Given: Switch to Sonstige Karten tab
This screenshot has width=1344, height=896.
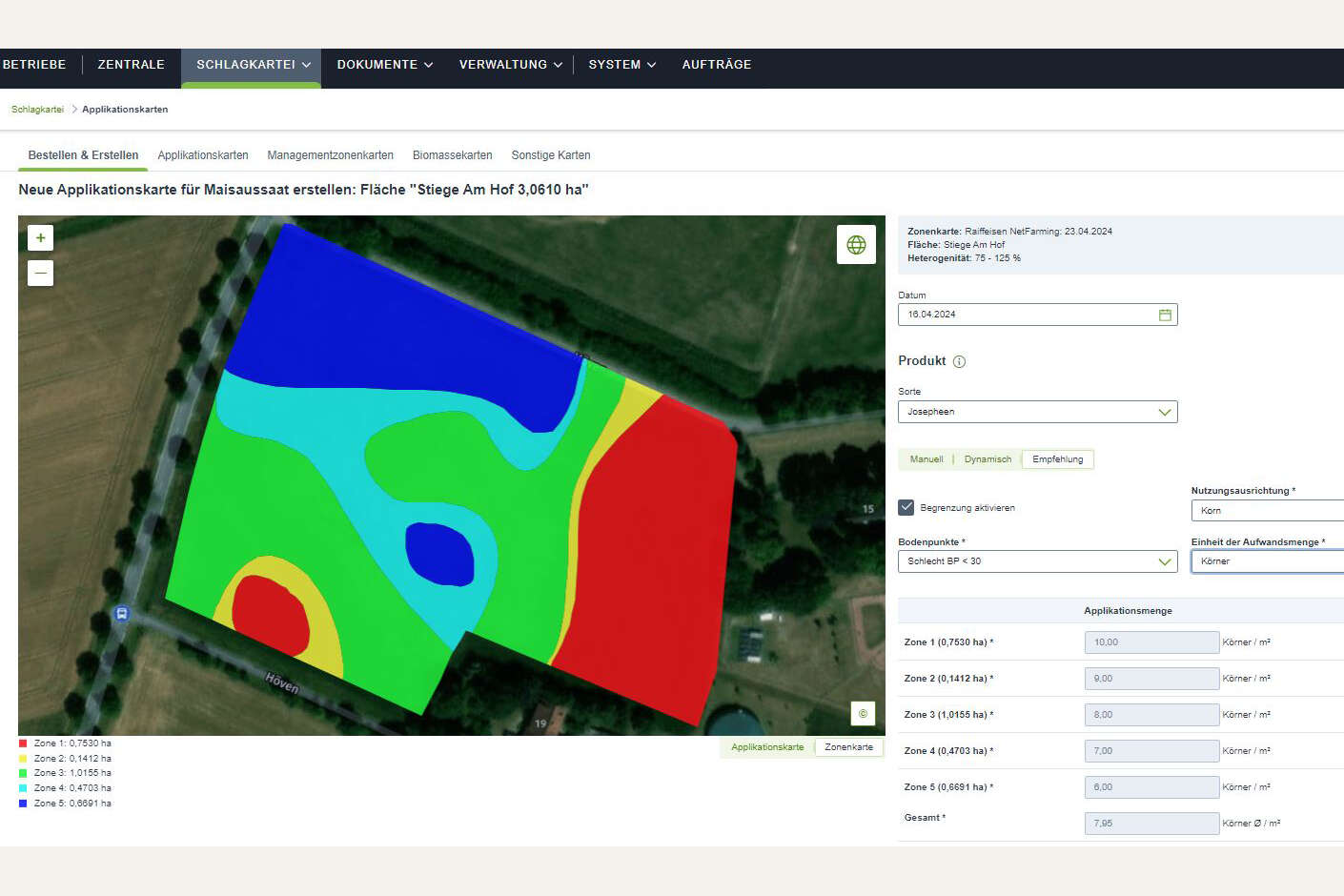Looking at the screenshot, I should [x=551, y=155].
